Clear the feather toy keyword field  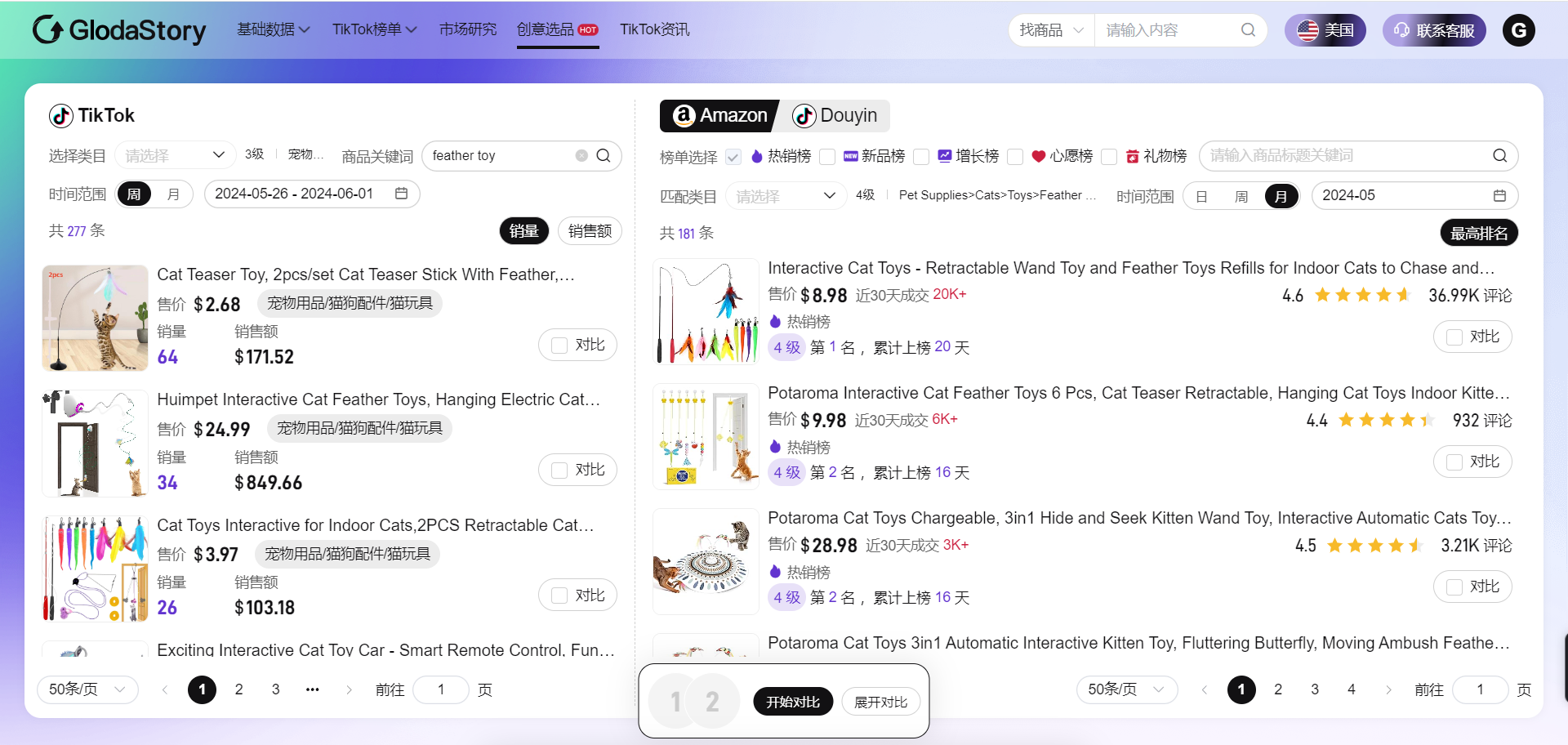pos(581,156)
